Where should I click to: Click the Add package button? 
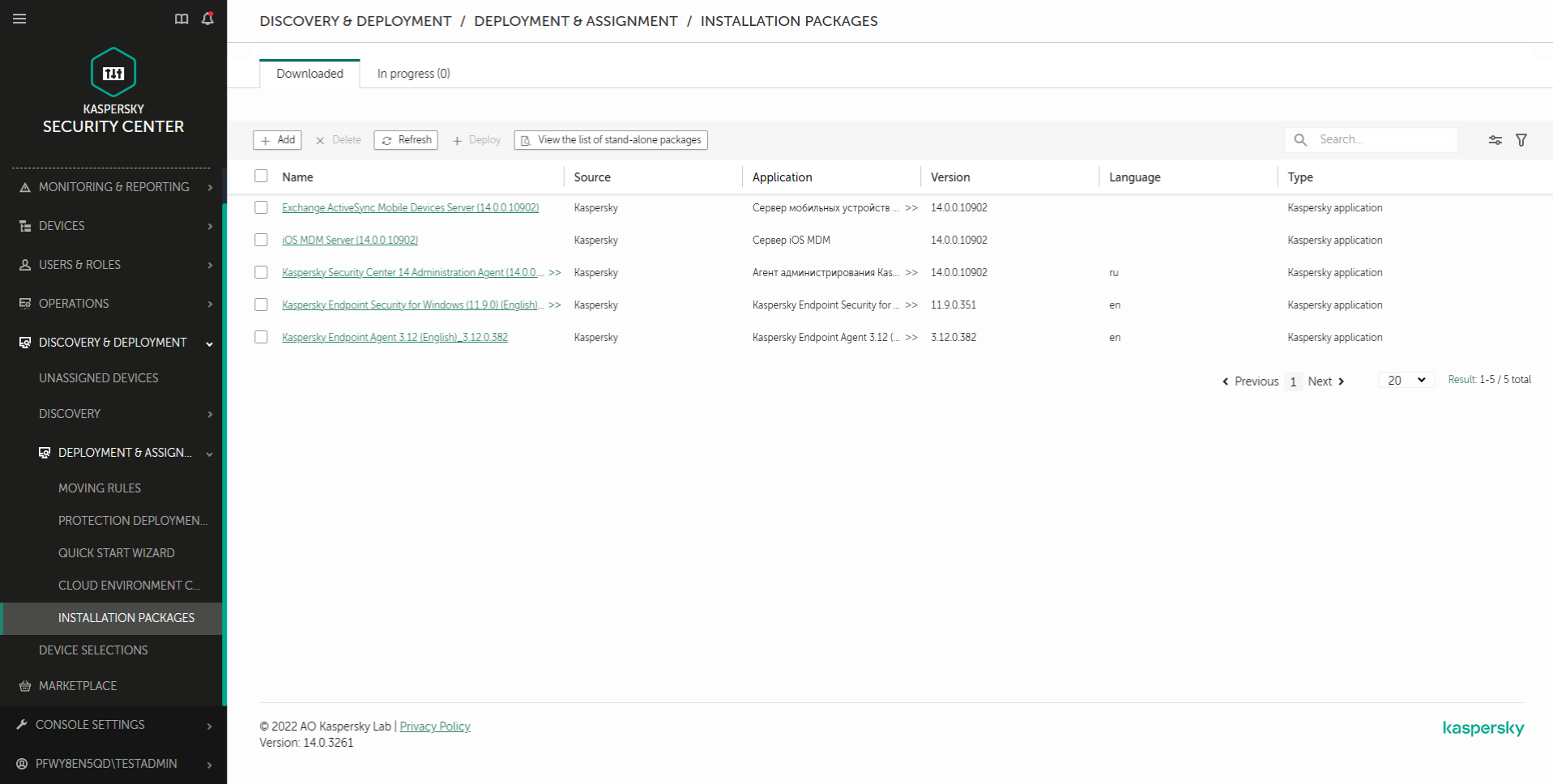click(x=277, y=139)
